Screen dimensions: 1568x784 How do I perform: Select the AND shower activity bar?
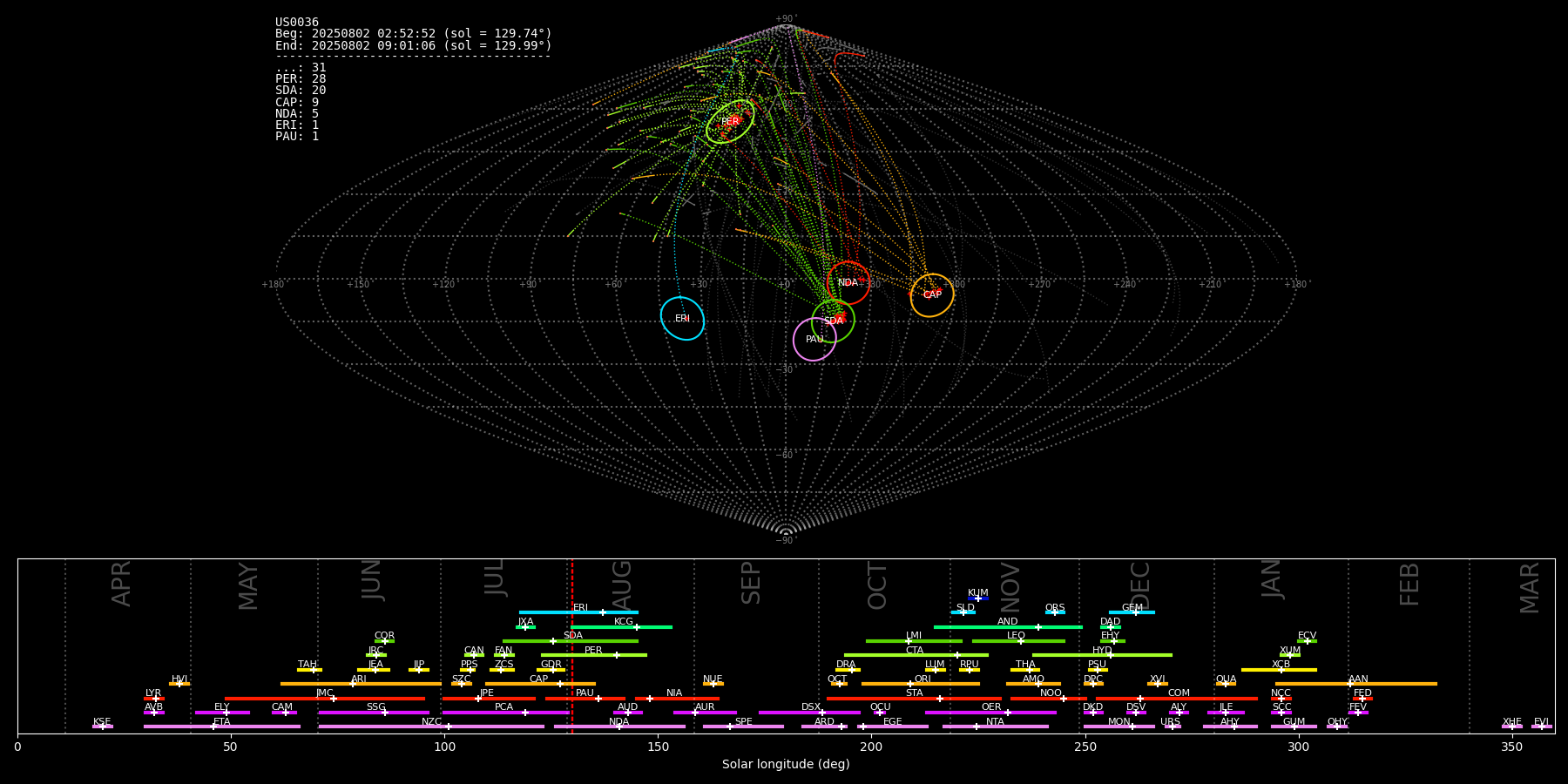coord(1008,627)
